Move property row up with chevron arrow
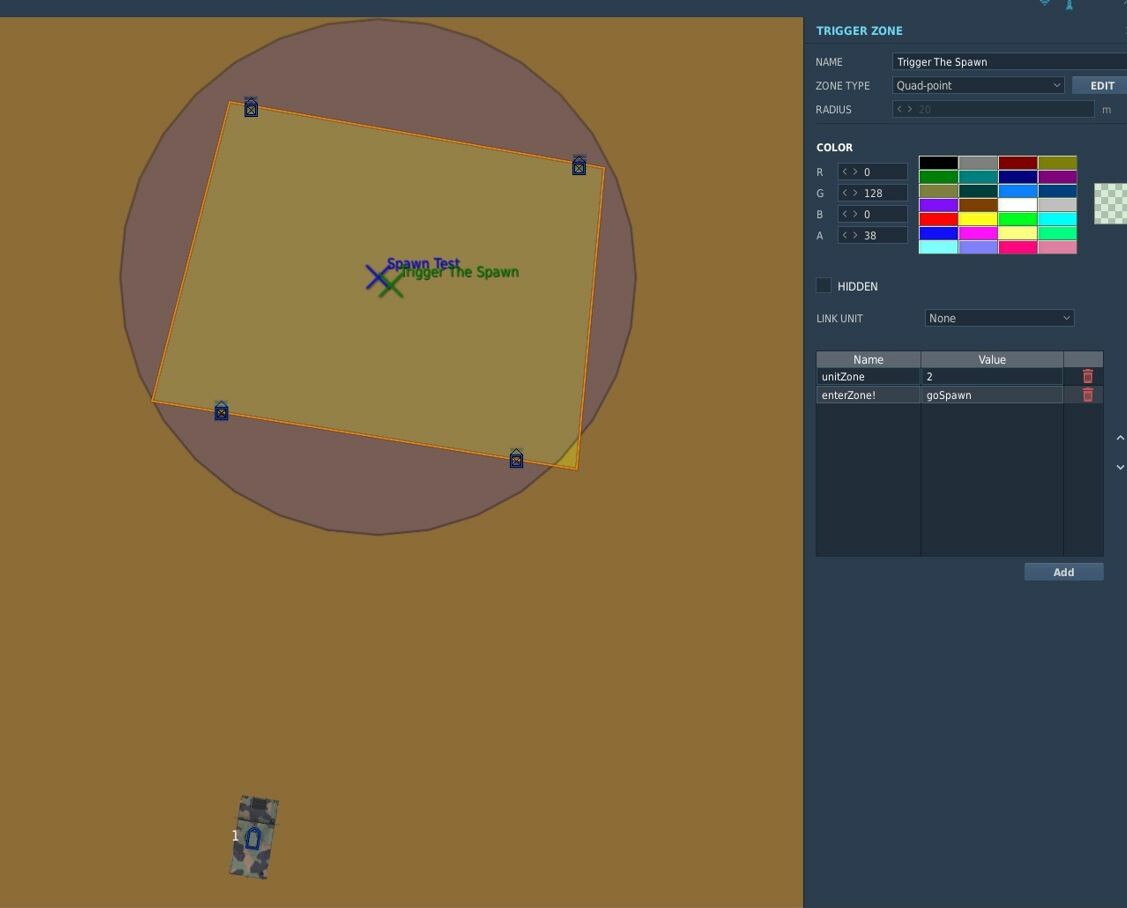Viewport: 1127px width, 908px height. click(1120, 438)
